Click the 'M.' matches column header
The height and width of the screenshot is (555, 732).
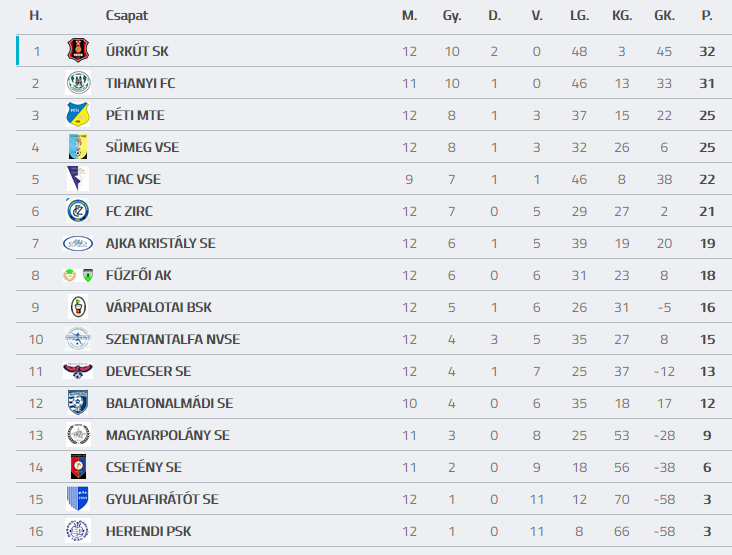point(409,16)
